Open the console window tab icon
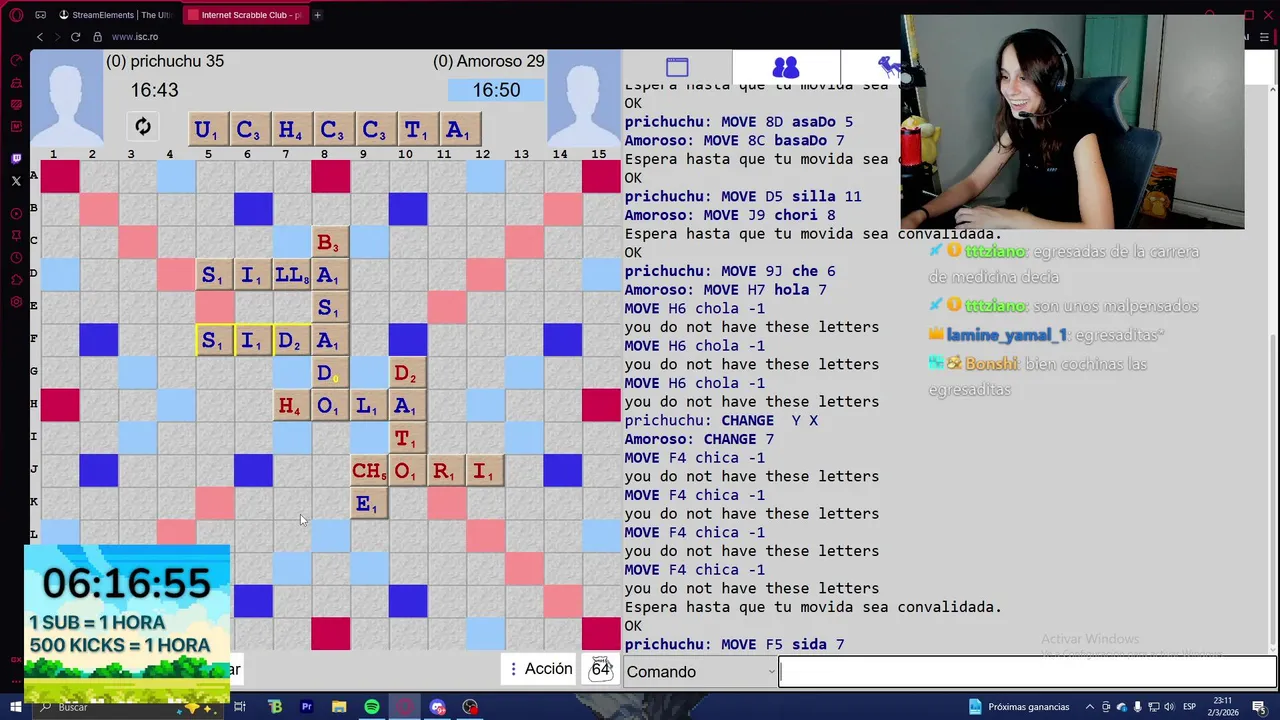The width and height of the screenshot is (1280, 720). coord(677,67)
